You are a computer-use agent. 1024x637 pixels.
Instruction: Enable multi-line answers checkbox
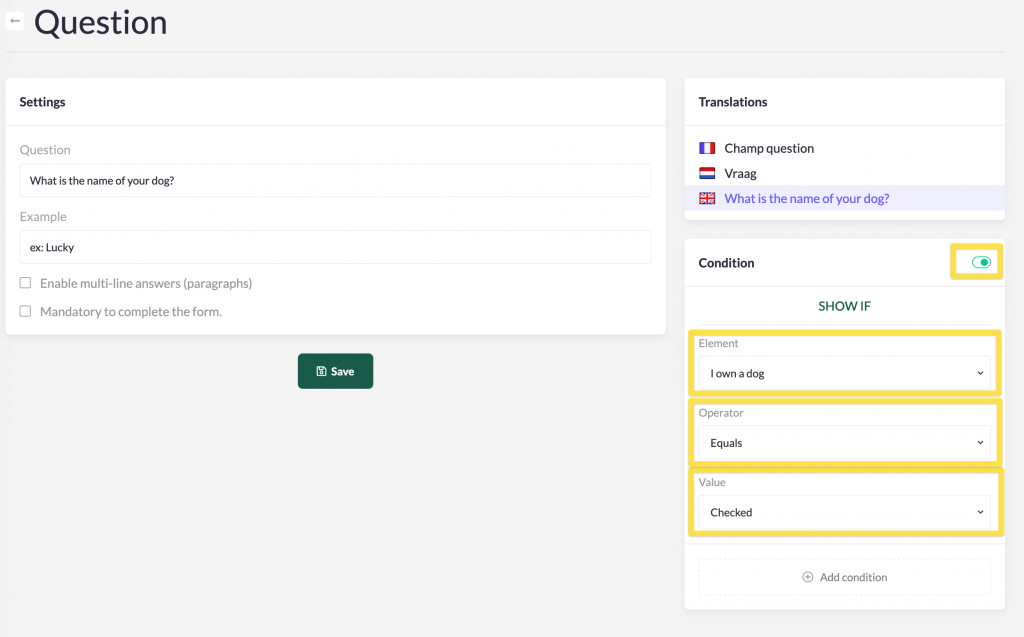tap(26, 283)
